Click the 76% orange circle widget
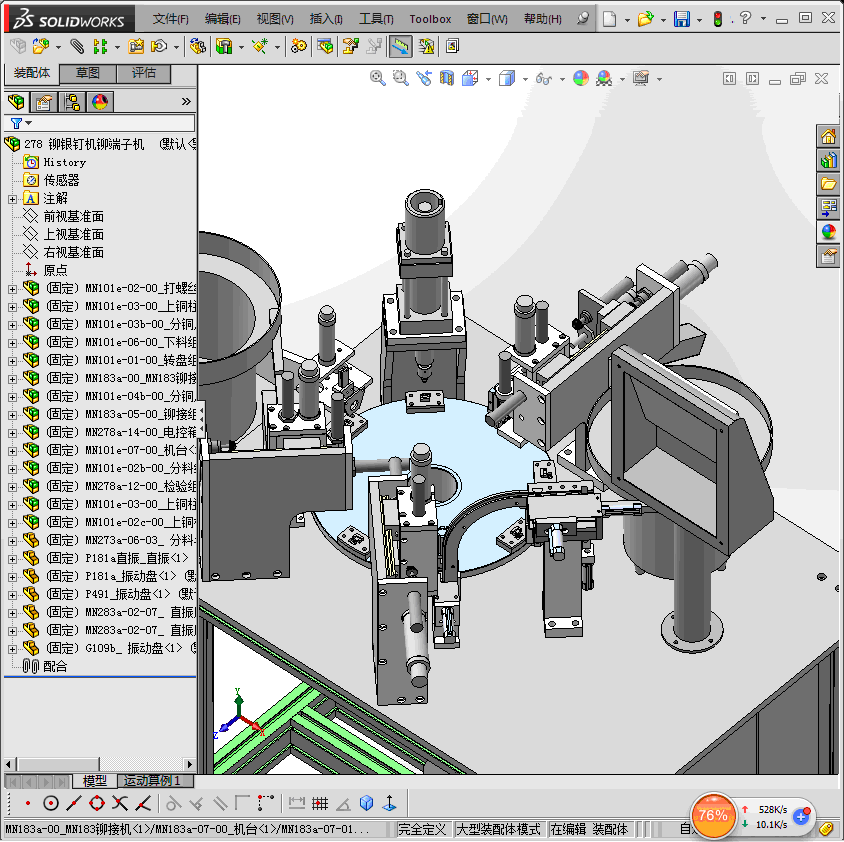844x842 pixels. 713,815
